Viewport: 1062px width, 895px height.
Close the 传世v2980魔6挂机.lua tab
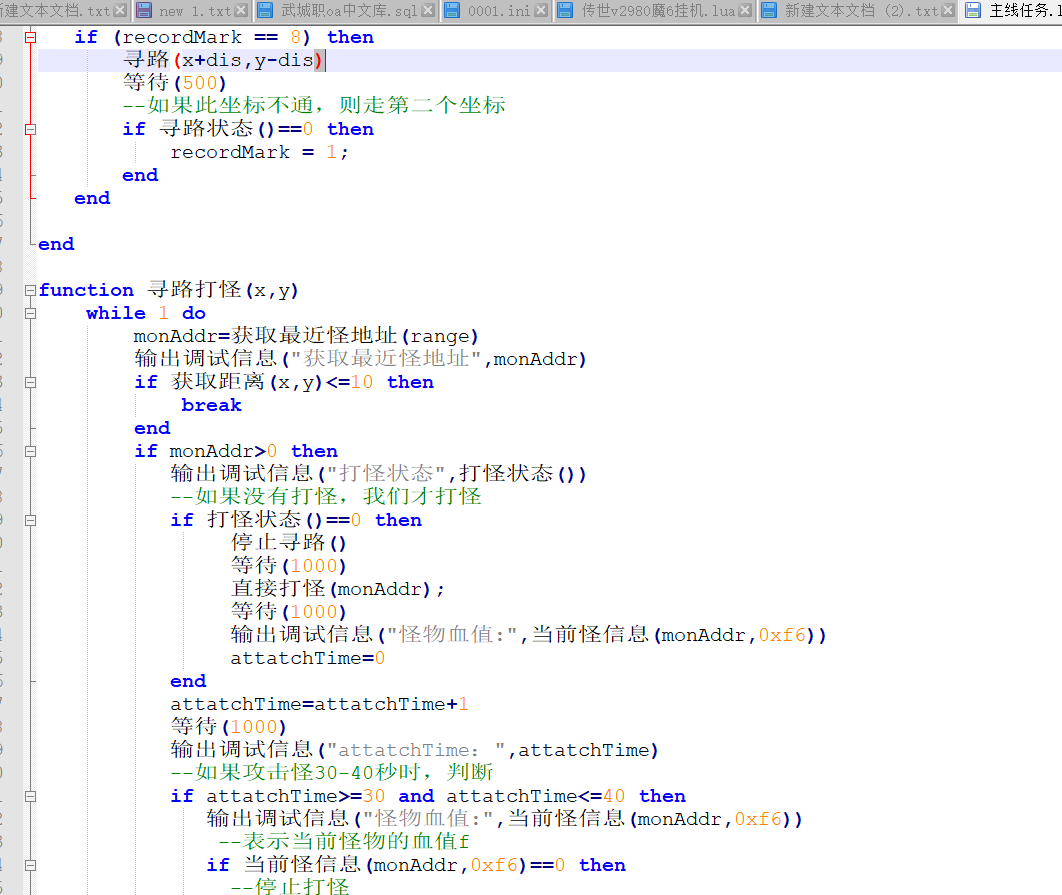(x=744, y=11)
